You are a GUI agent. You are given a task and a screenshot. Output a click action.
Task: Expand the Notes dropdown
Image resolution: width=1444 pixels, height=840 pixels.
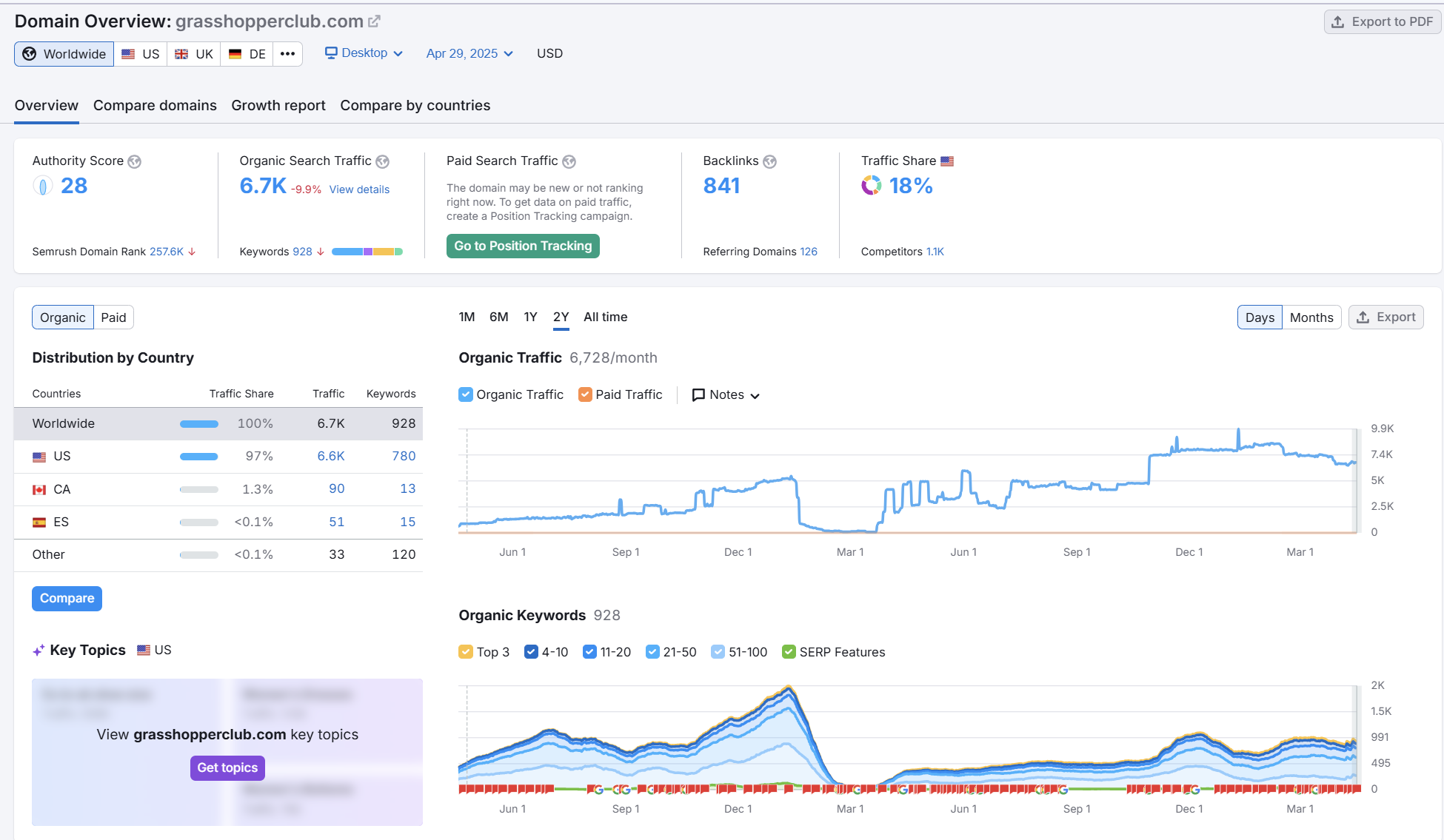(726, 395)
